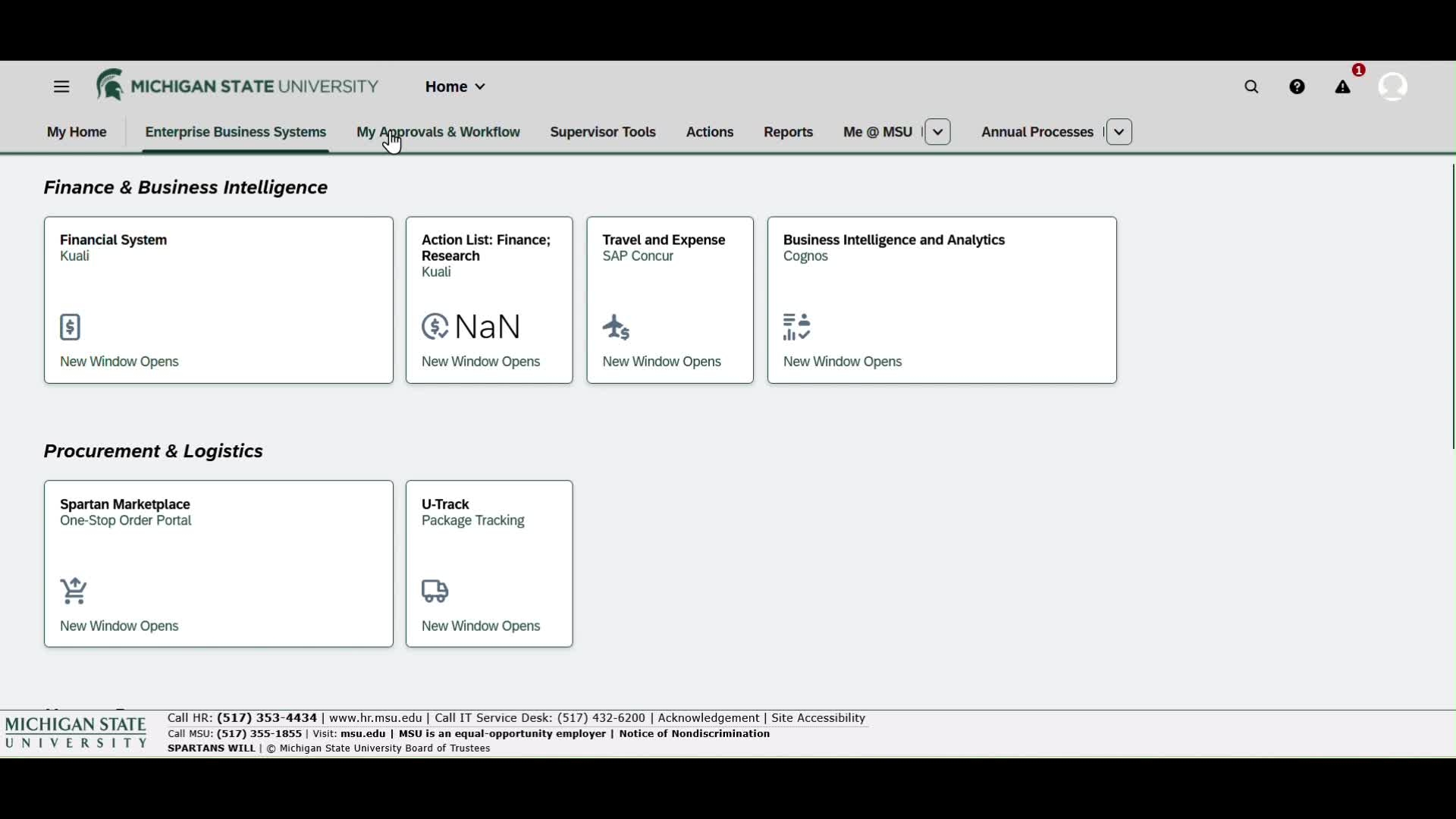Viewport: 1456px width, 819px height.
Task: Click the SPARTANS WILL footer link
Action: [x=211, y=749]
